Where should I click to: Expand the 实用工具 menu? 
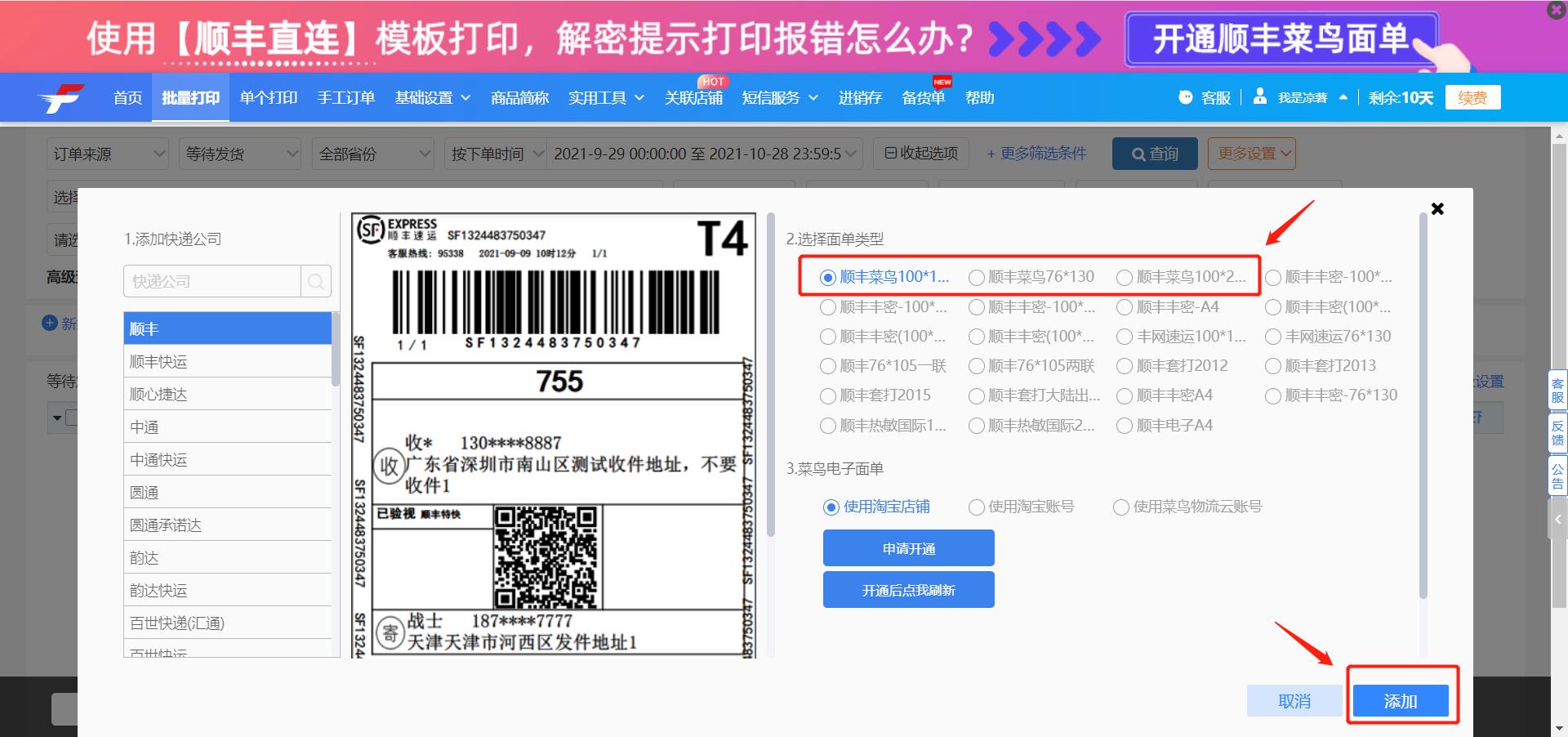point(607,98)
